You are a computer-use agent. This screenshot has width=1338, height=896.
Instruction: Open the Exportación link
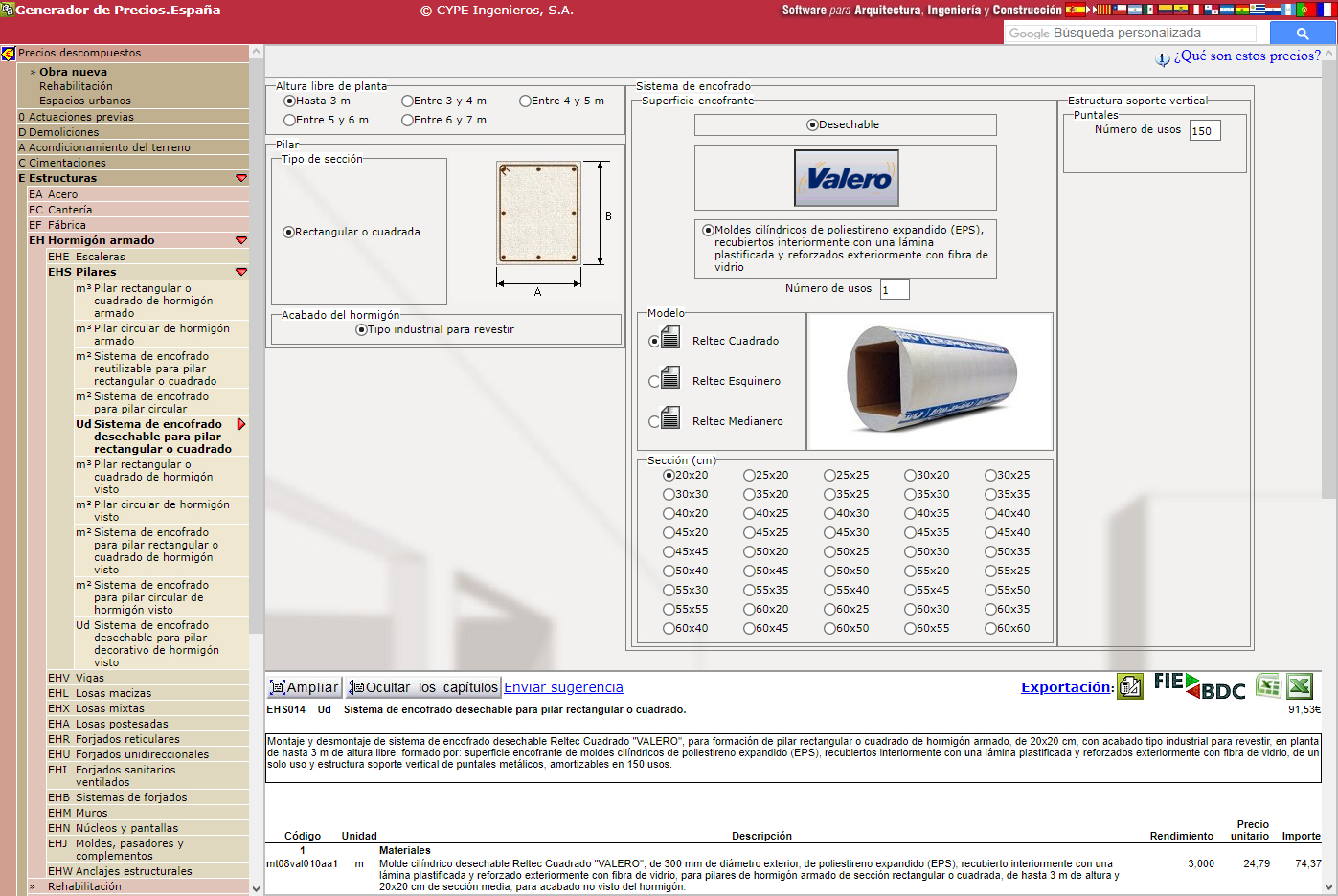[1067, 687]
